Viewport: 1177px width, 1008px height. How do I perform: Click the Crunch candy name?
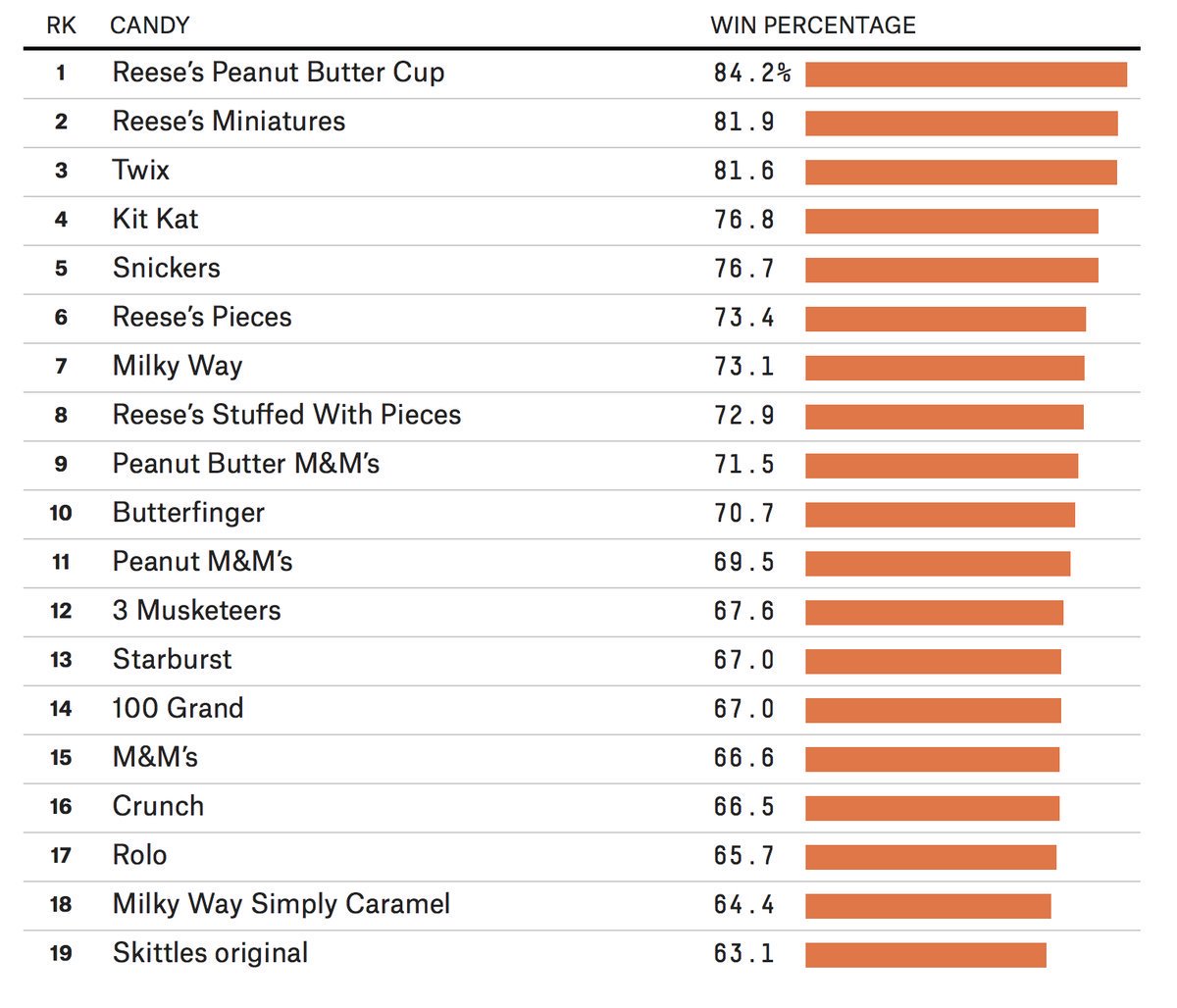click(x=158, y=806)
